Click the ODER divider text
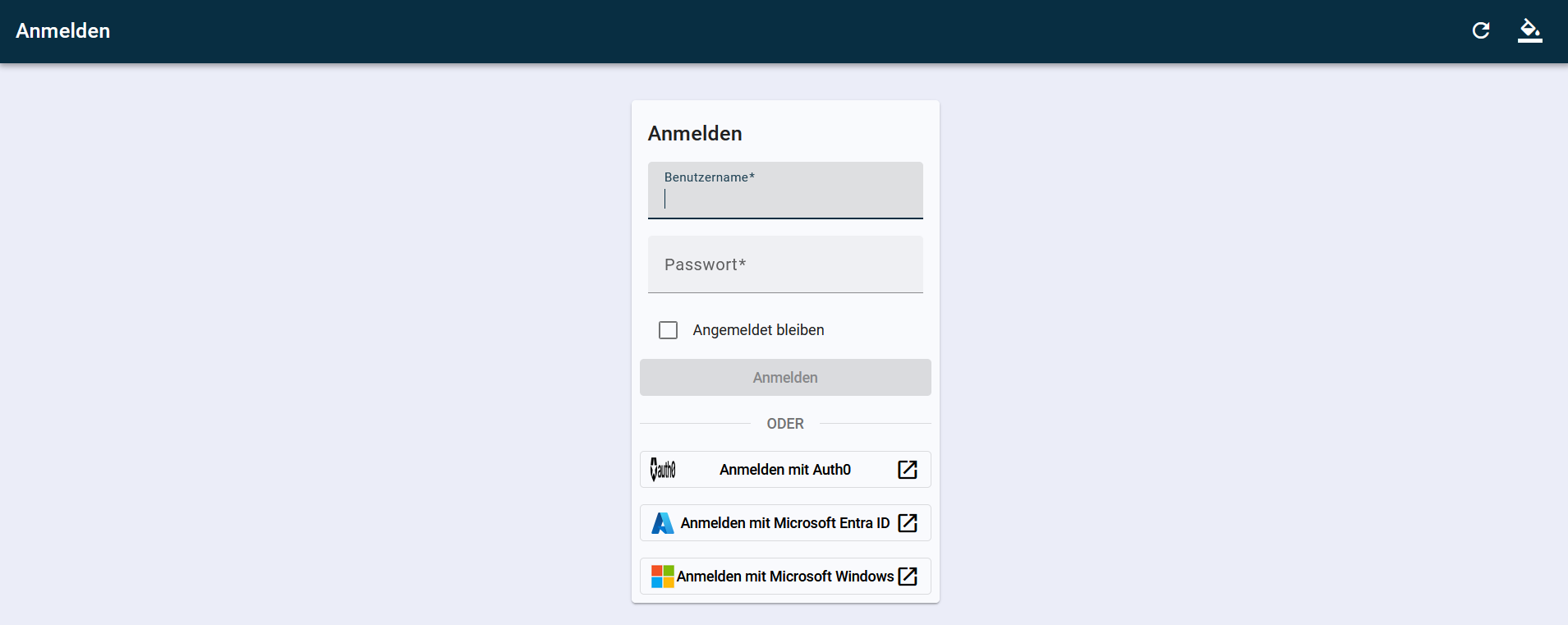The width and height of the screenshot is (1568, 625). (x=785, y=424)
